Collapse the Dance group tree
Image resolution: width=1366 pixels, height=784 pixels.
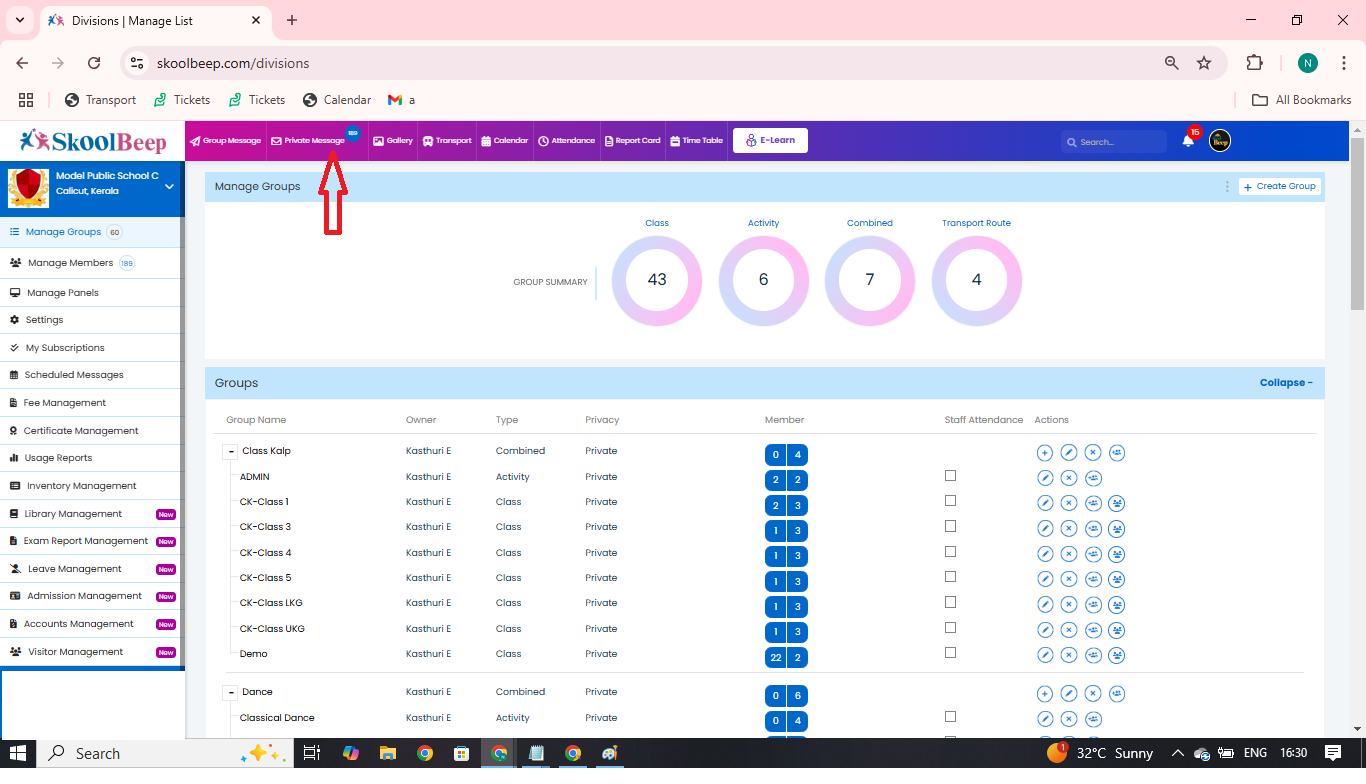click(230, 693)
